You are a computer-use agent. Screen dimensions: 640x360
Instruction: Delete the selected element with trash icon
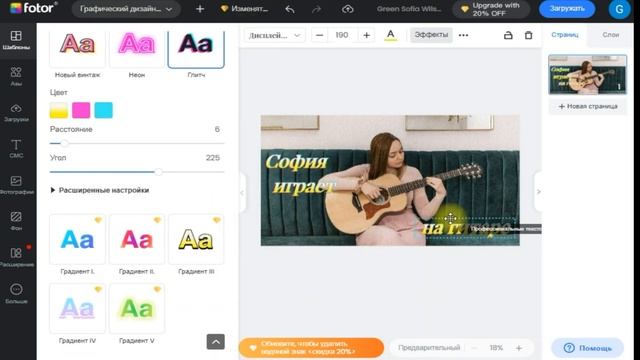pyautogui.click(x=529, y=35)
